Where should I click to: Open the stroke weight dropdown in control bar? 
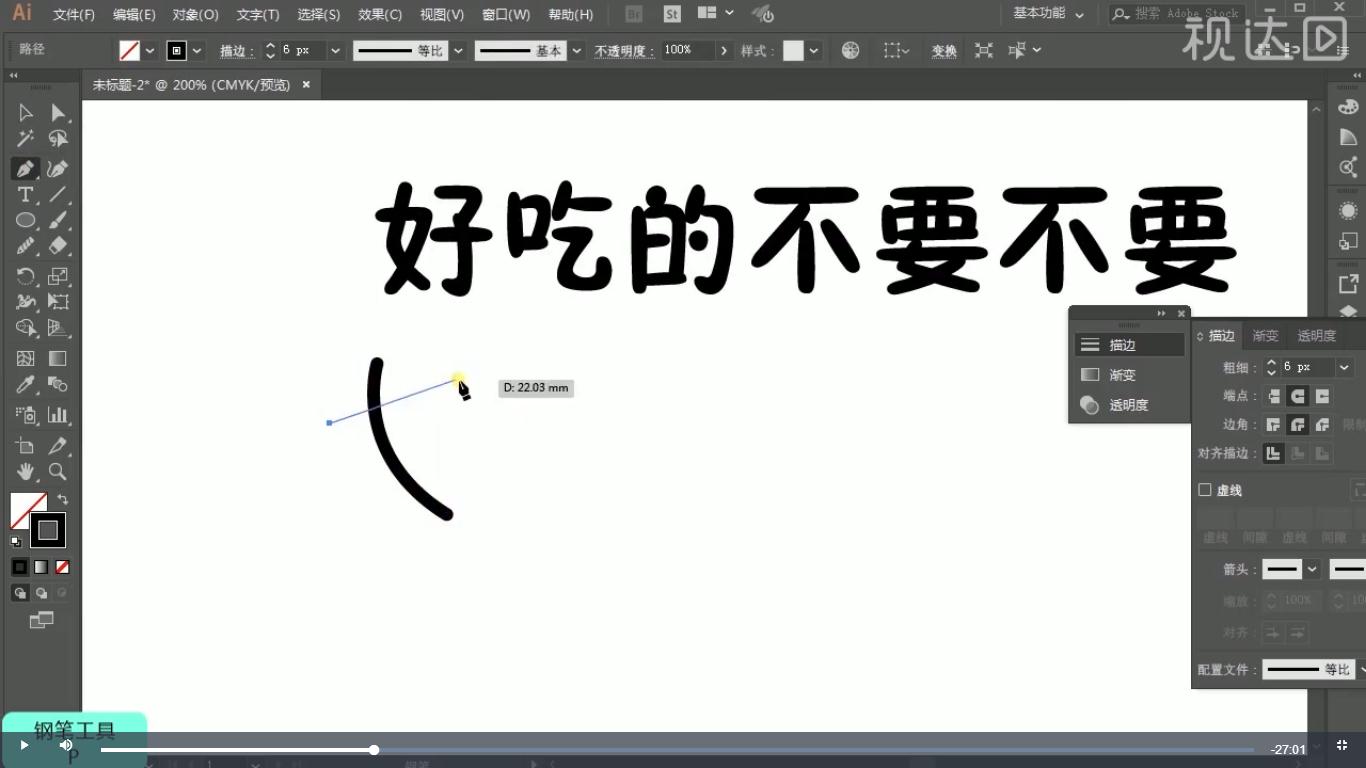click(334, 50)
